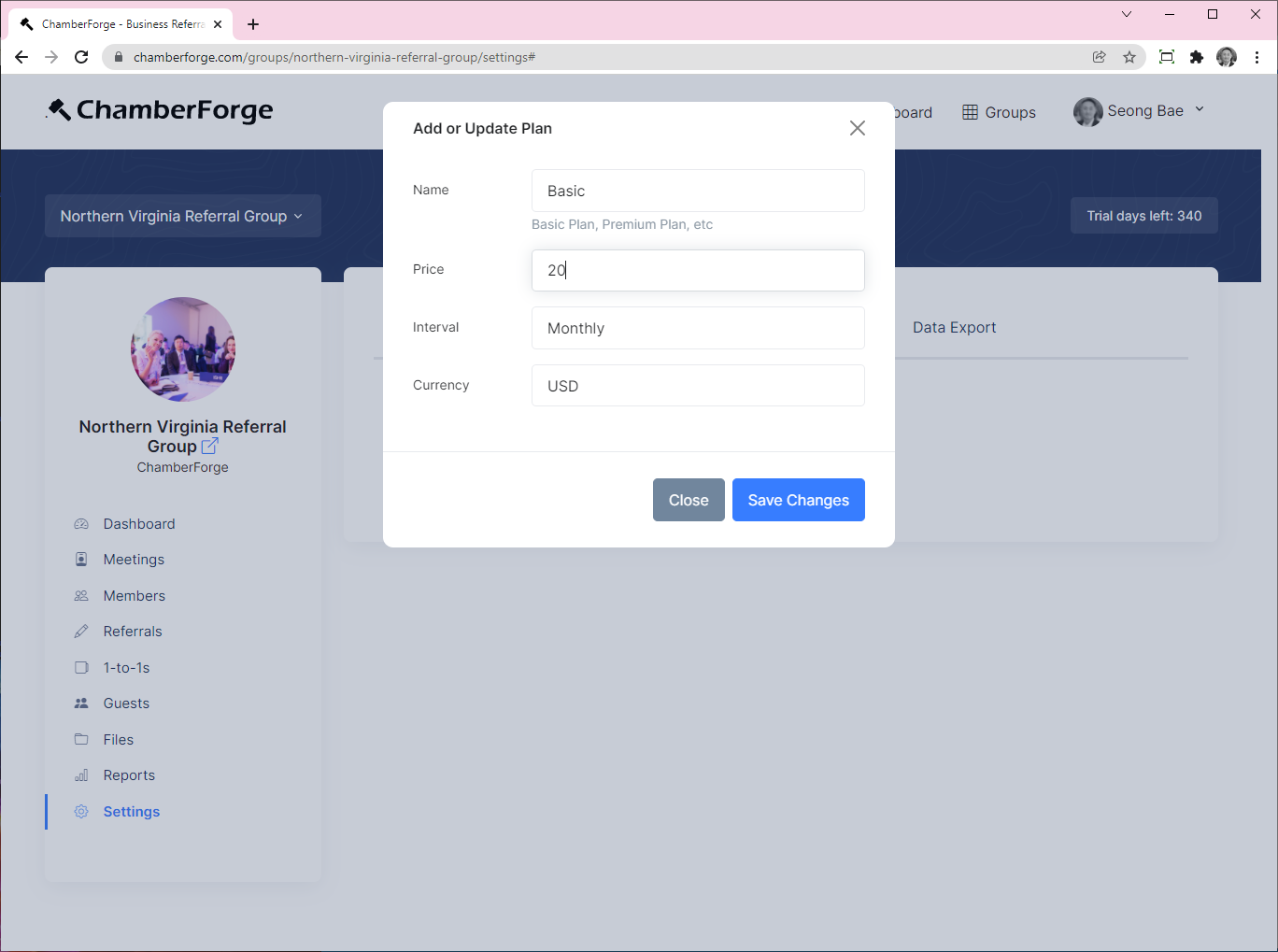Viewport: 1278px width, 952px height.
Task: Open the Currency dropdown showing USD
Action: tap(697, 386)
